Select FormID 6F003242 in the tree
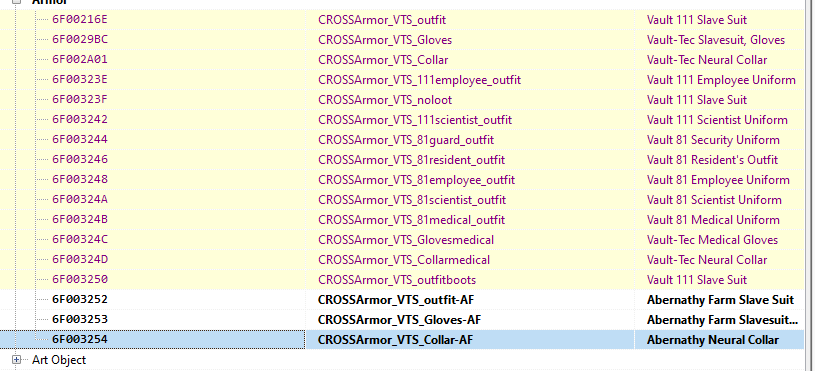Screen dimensions: 815x371 80,120
